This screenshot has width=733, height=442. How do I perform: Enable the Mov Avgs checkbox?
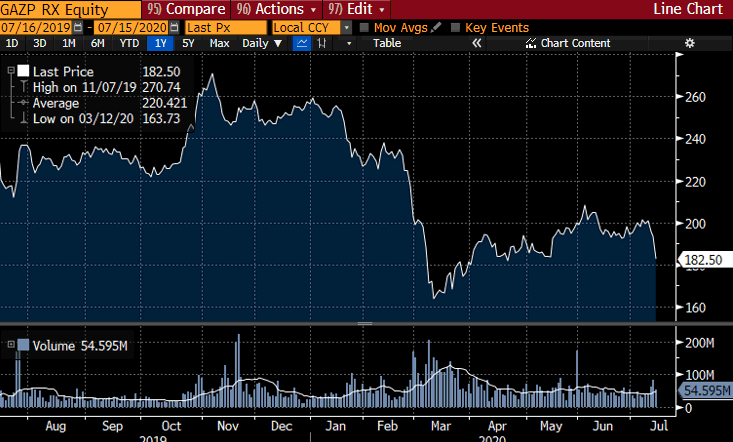click(x=365, y=26)
